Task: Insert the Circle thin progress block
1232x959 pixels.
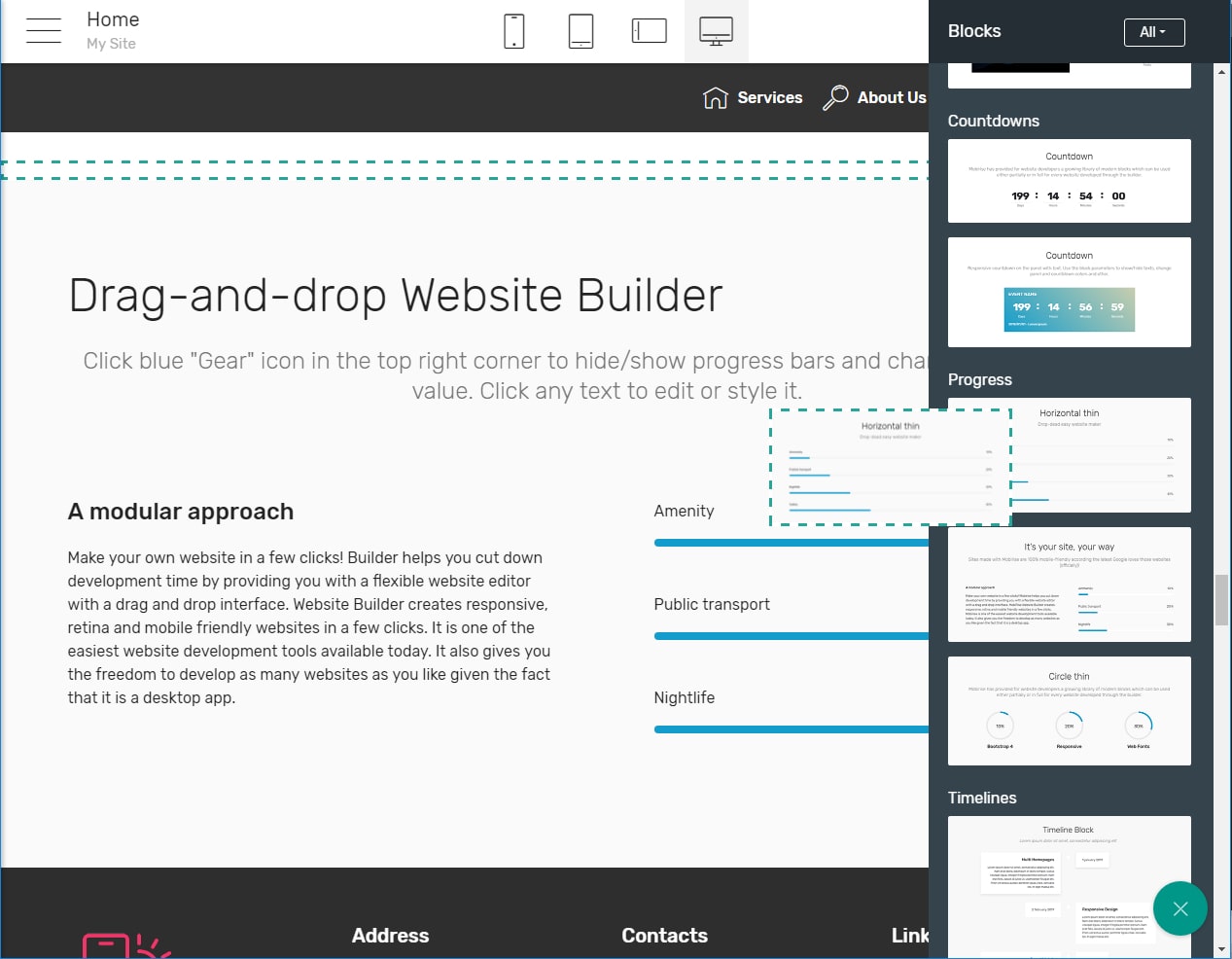Action: point(1069,711)
